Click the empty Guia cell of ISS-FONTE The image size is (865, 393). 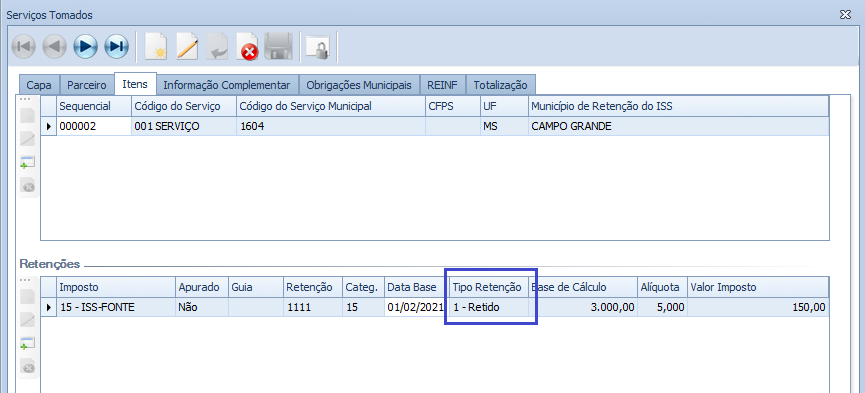(x=255, y=307)
